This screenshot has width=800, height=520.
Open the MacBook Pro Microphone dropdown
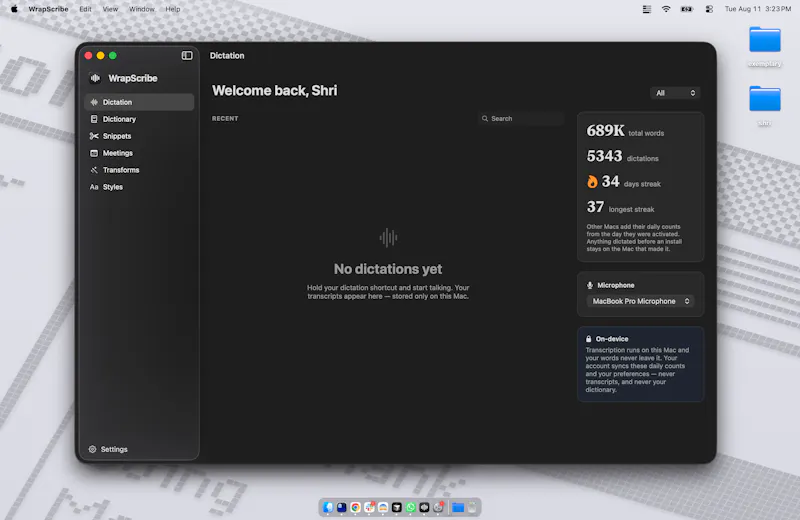pos(640,301)
